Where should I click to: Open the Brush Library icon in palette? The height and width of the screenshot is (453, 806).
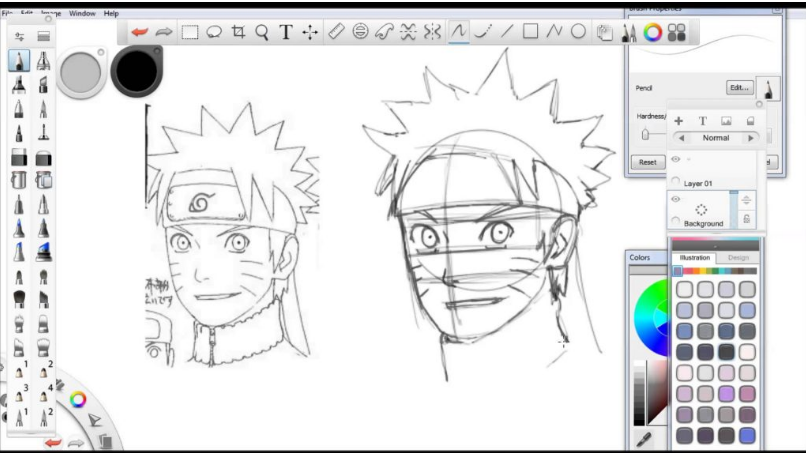(x=44, y=37)
